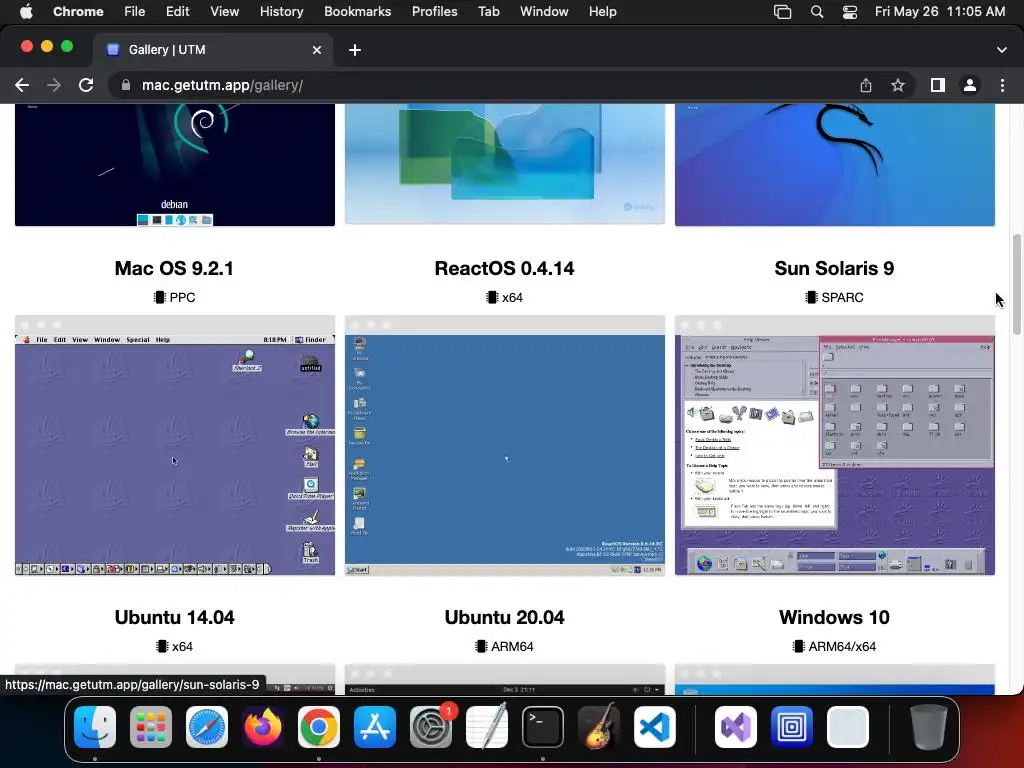
Task: Open UTM app from the Dock
Action: [x=792, y=727]
